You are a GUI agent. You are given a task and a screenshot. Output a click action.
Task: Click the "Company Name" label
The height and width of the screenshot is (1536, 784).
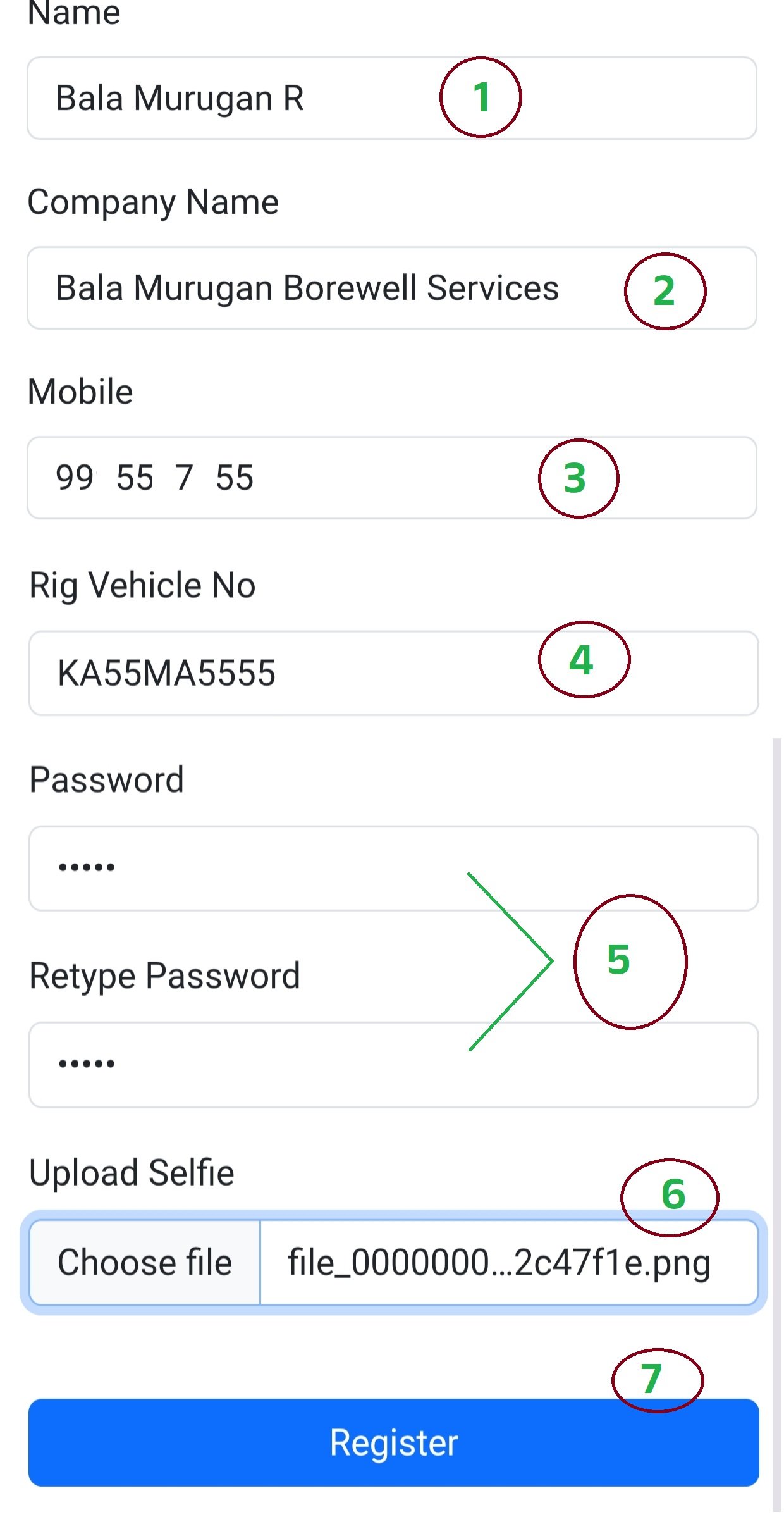point(153,202)
